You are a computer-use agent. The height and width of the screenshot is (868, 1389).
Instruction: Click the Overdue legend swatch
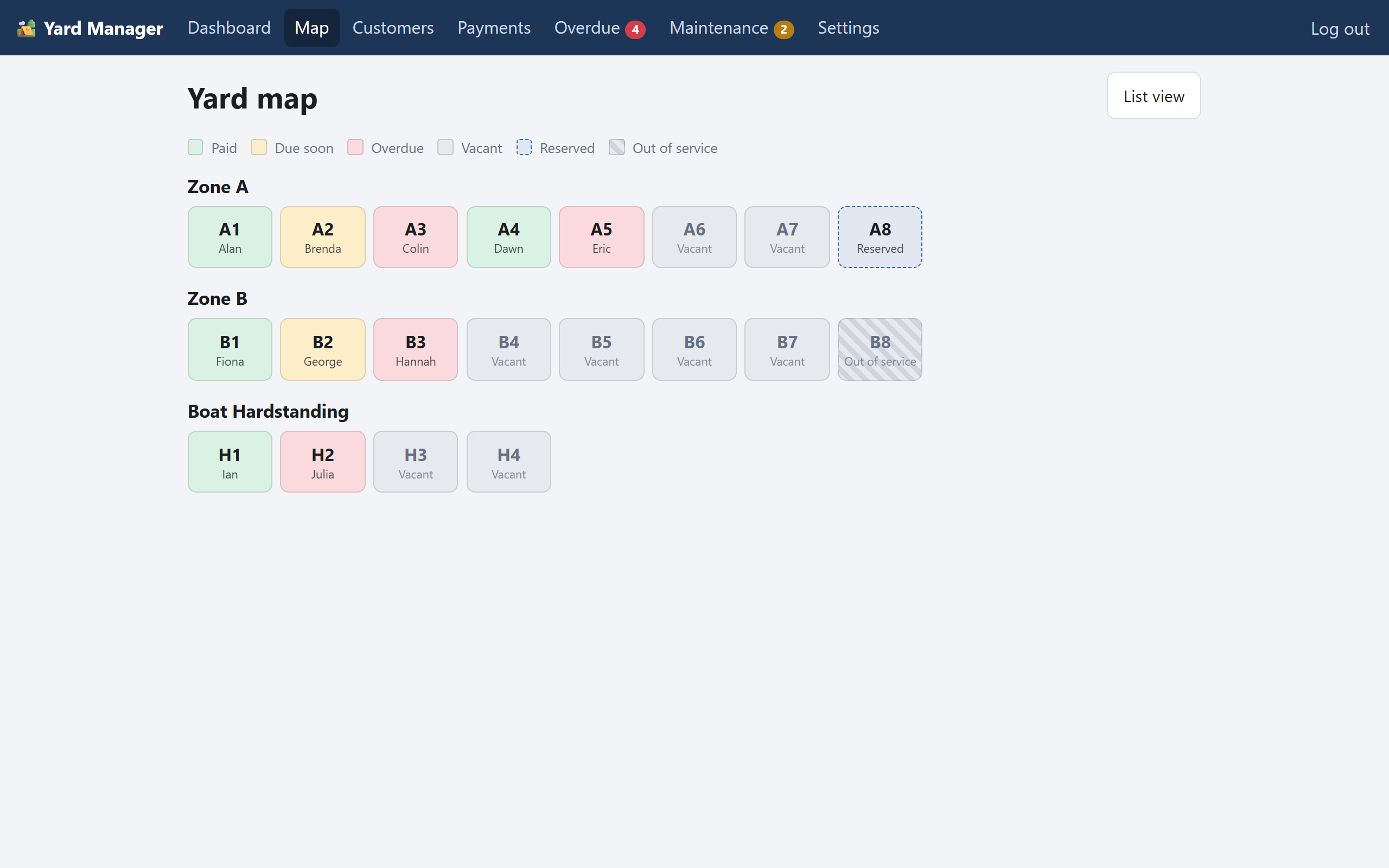[355, 148]
